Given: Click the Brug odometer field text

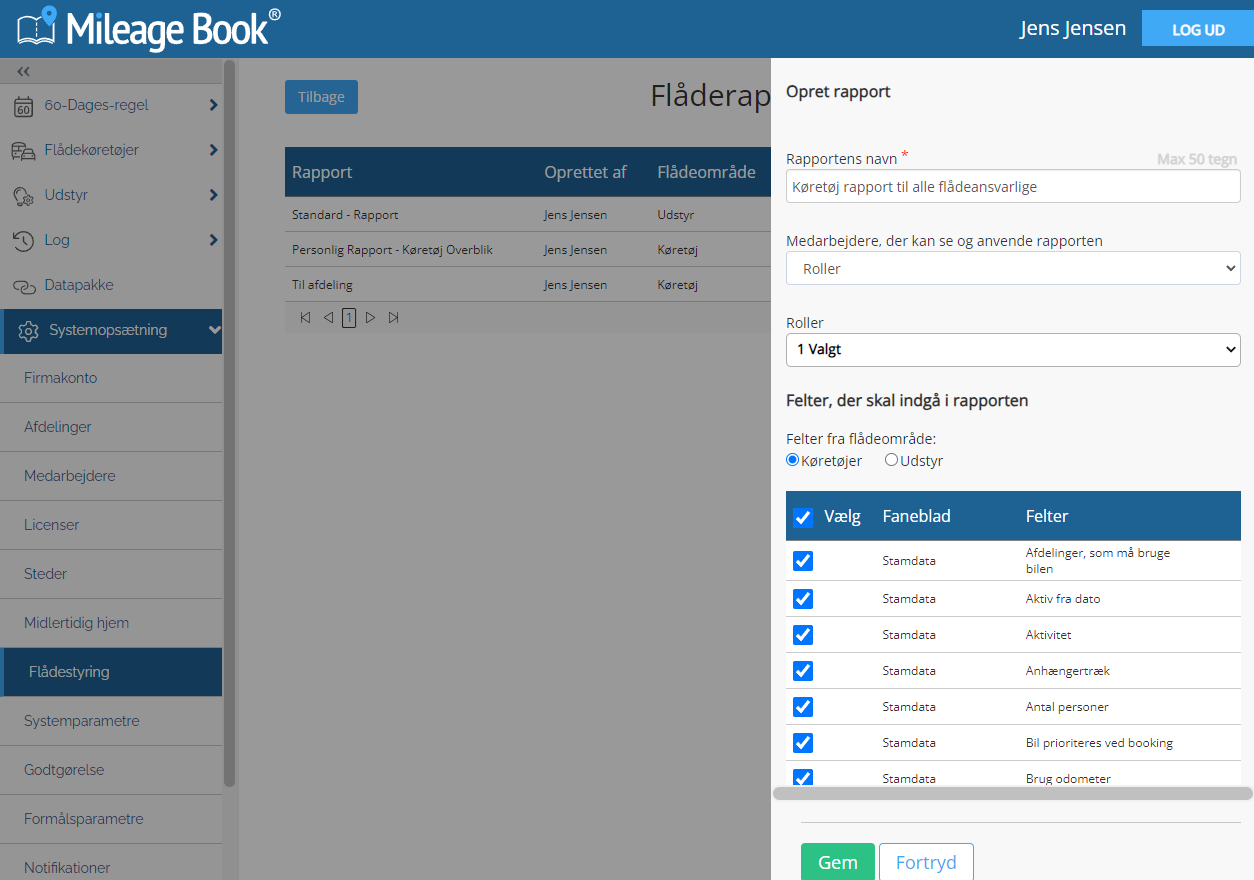Looking at the screenshot, I should coord(1068,778).
